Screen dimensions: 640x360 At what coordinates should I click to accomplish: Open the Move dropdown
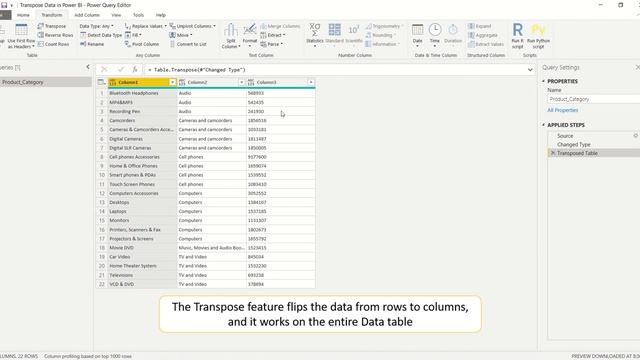[181, 35]
